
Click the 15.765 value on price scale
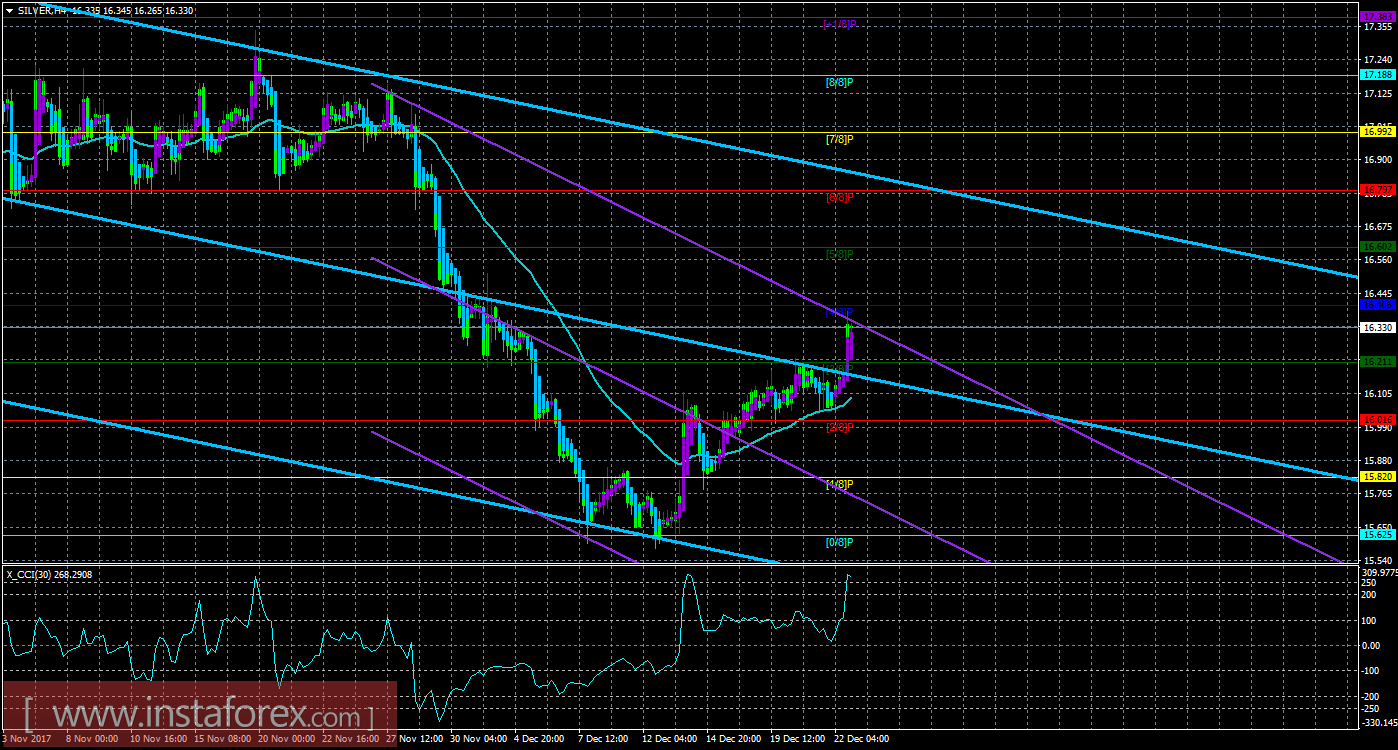point(1377,494)
